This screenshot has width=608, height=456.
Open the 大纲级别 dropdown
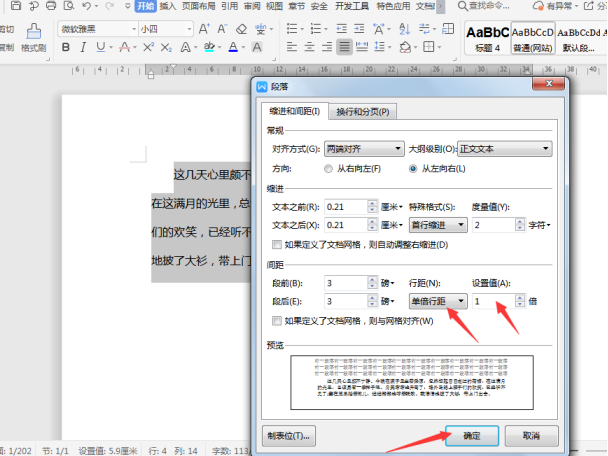[x=505, y=149]
